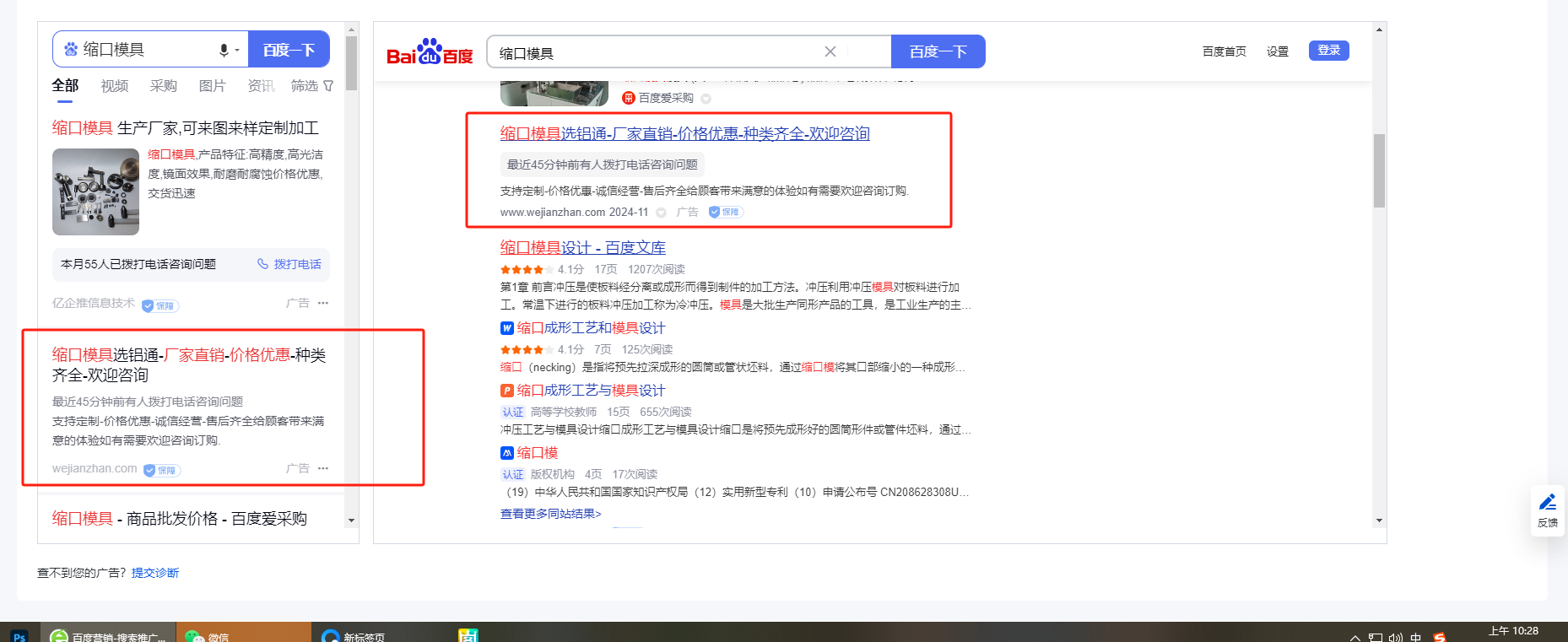
Task: Switch to 百度营销-搜索推广 taskbar window
Action: coord(108,634)
